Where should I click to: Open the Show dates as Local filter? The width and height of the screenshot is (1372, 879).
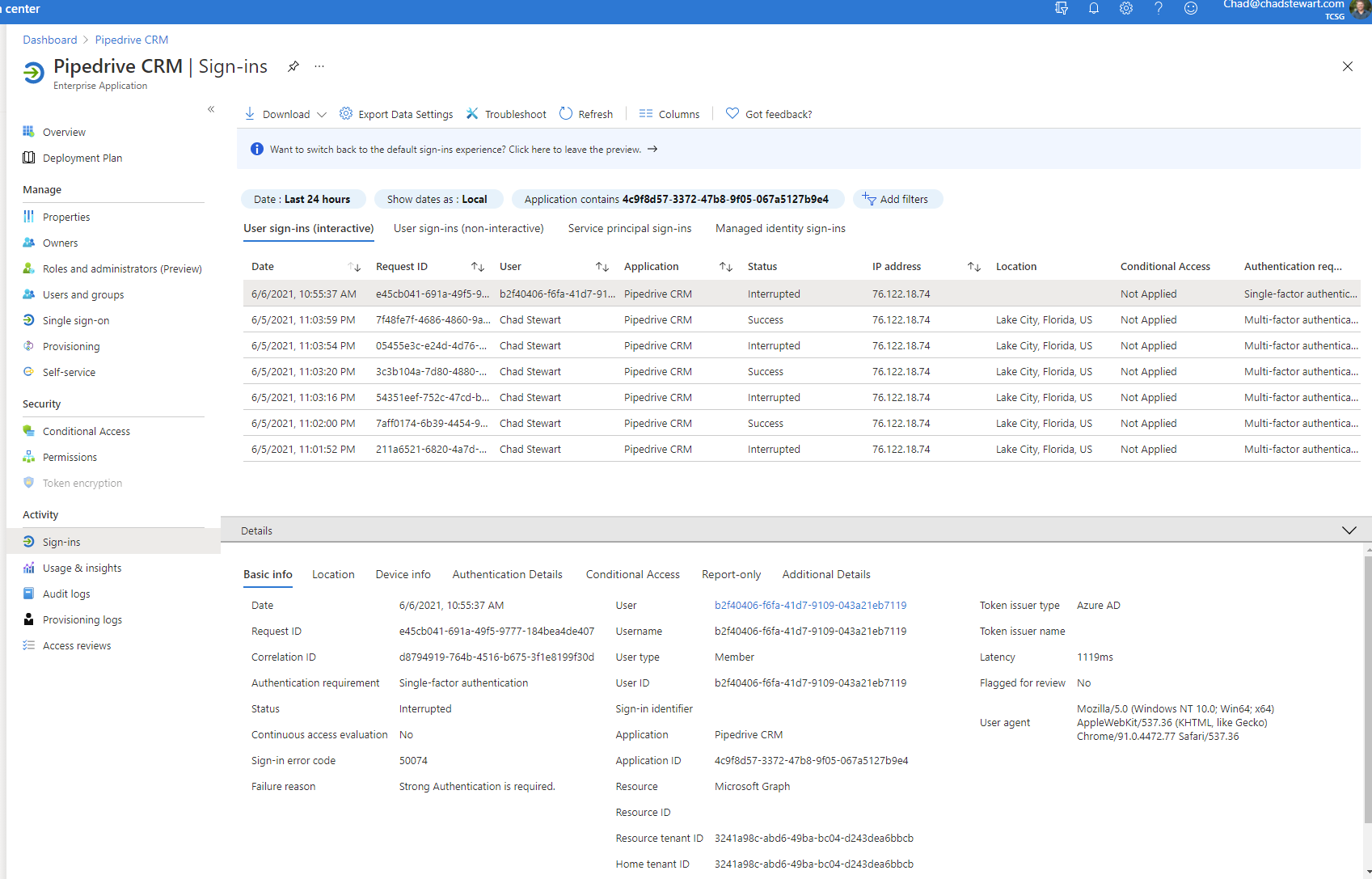tap(437, 199)
